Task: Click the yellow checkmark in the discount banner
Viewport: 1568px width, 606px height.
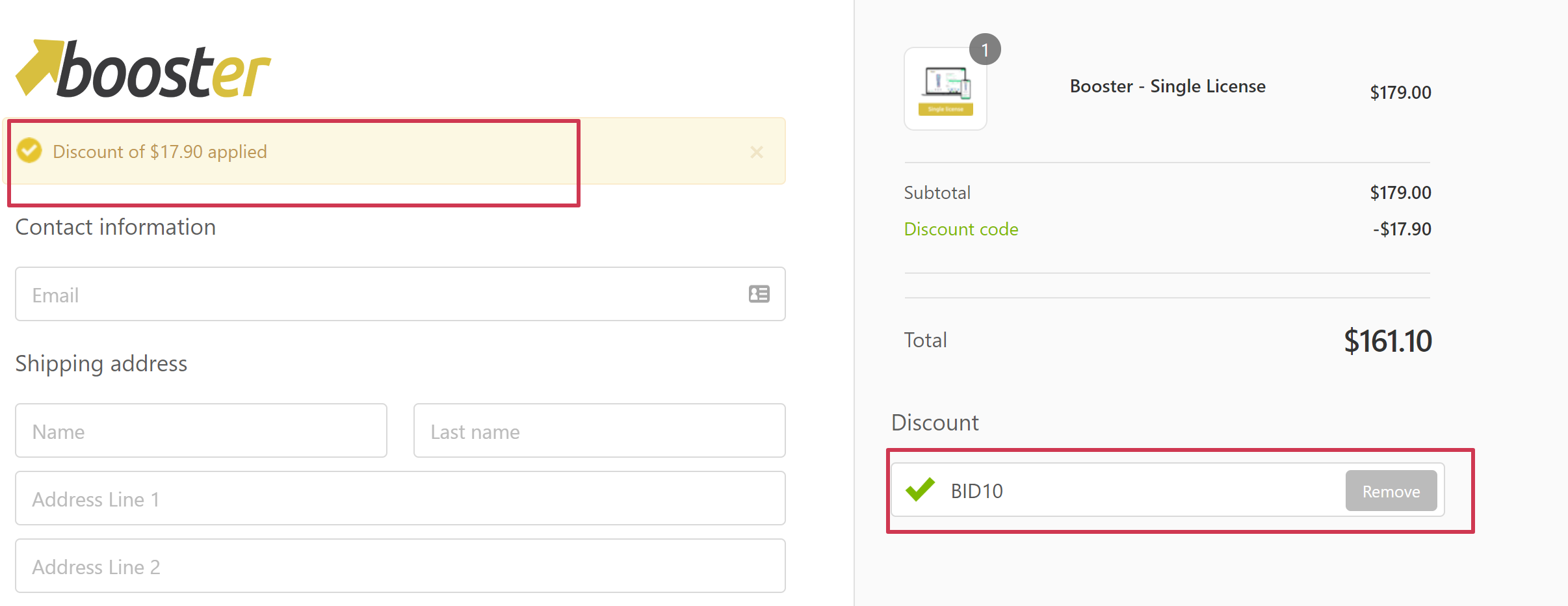Action: point(29,151)
